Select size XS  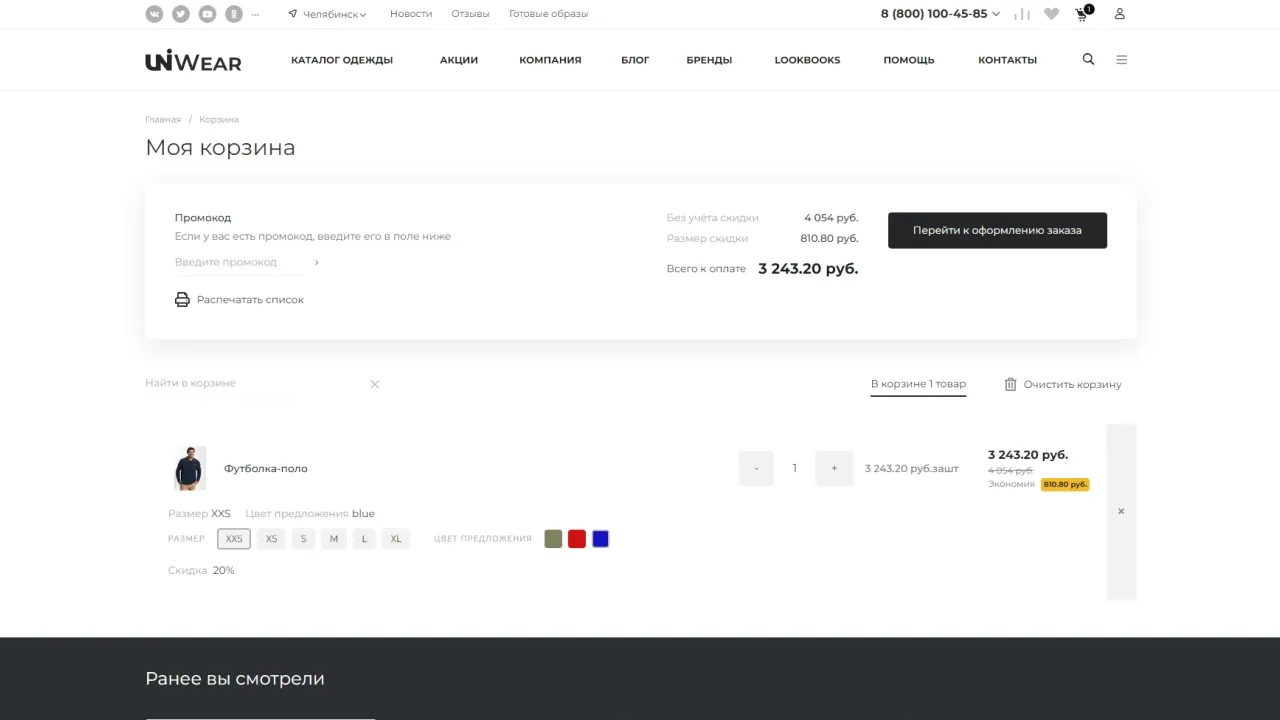click(x=271, y=539)
